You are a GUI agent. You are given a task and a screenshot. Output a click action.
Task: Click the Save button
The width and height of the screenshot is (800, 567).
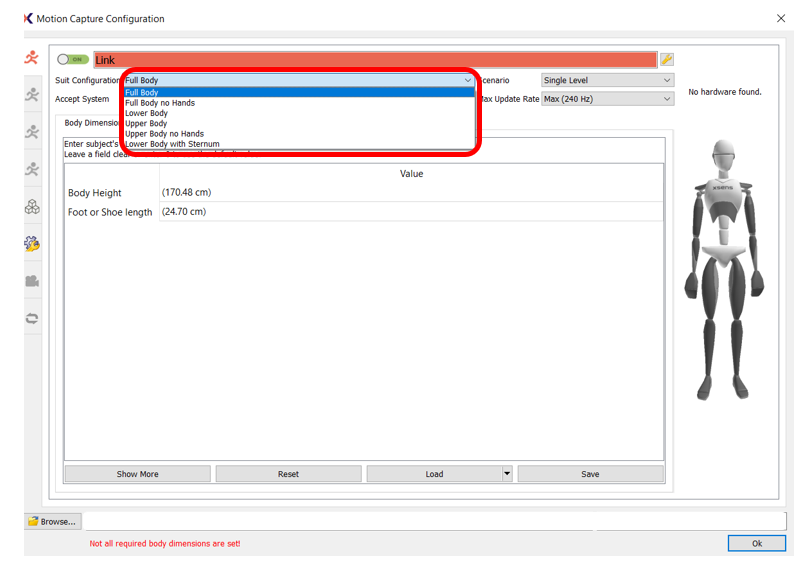coord(590,474)
